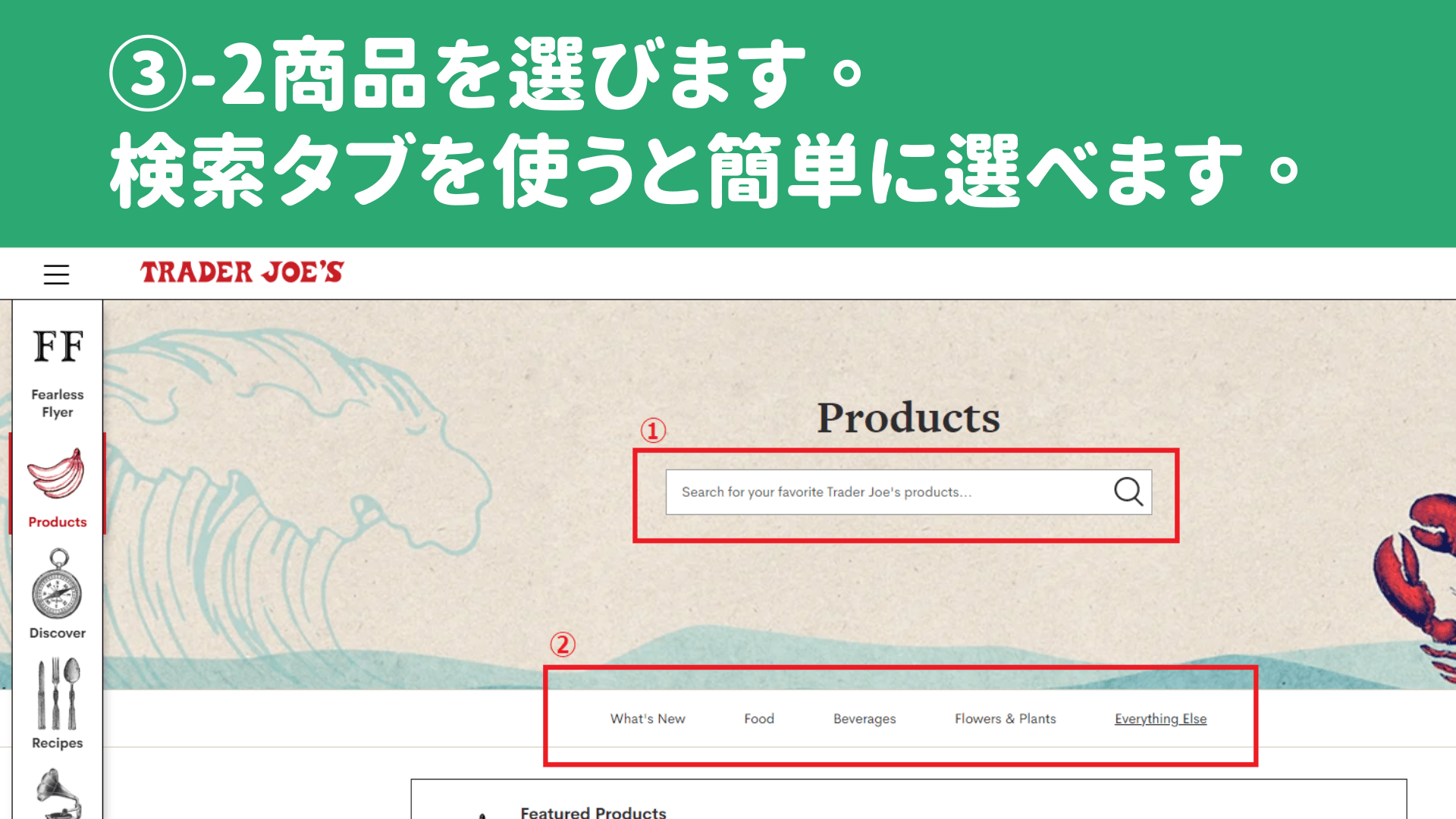Open the Discover compass icon
Viewport: 1456px width, 819px height.
[57, 584]
